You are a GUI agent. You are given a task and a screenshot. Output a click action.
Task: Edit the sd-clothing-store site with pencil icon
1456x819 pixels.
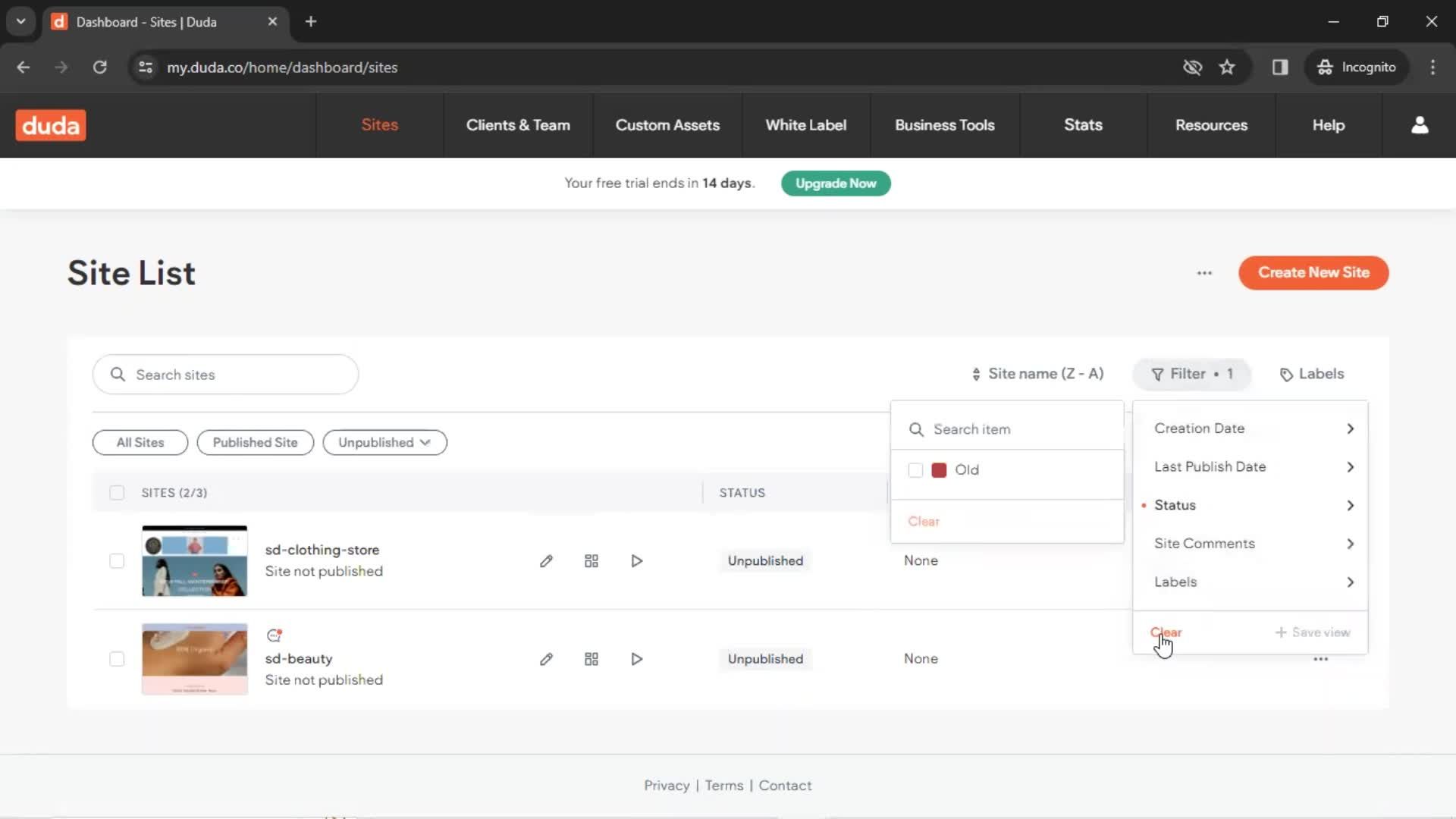point(546,561)
